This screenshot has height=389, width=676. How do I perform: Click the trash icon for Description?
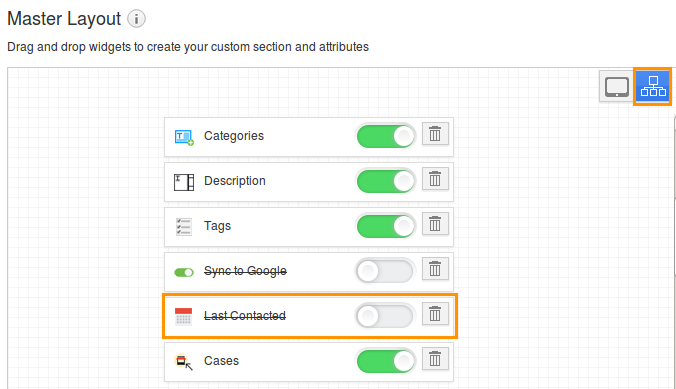pos(435,179)
